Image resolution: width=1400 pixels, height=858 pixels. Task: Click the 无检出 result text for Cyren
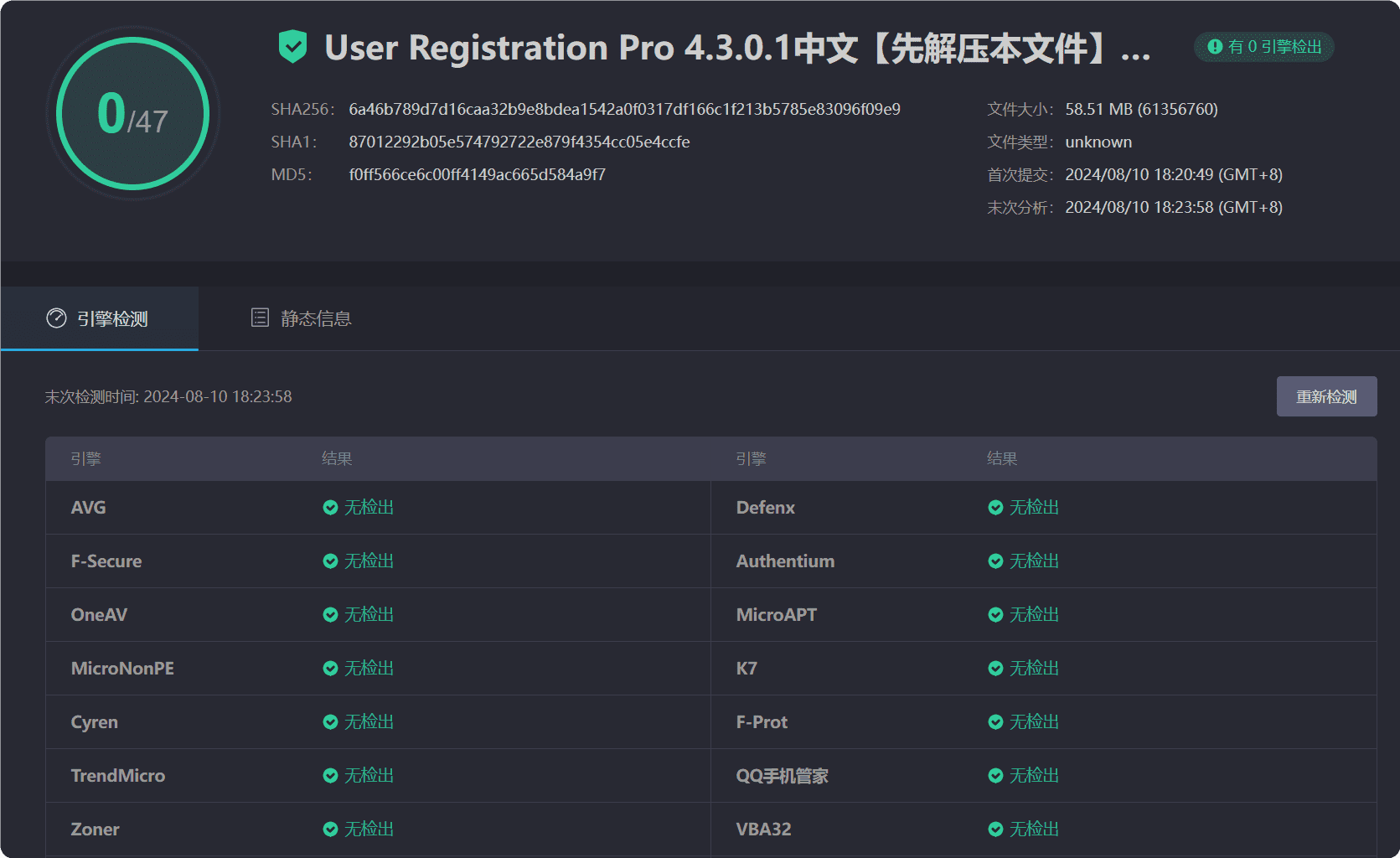[369, 722]
